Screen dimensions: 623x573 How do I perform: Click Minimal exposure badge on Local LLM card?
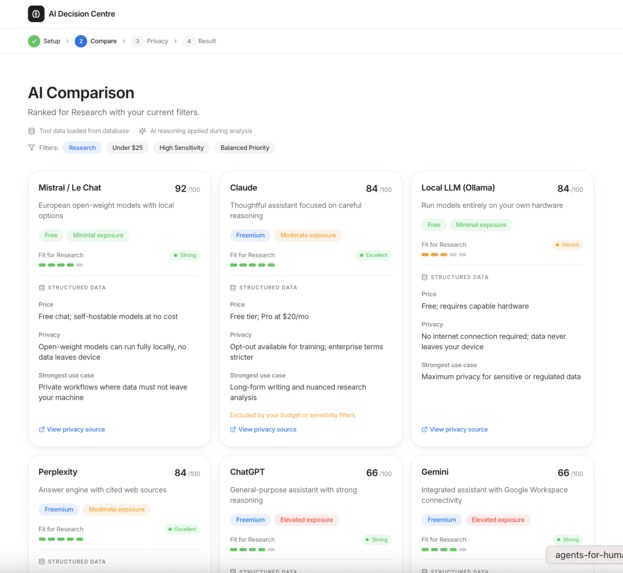481,225
